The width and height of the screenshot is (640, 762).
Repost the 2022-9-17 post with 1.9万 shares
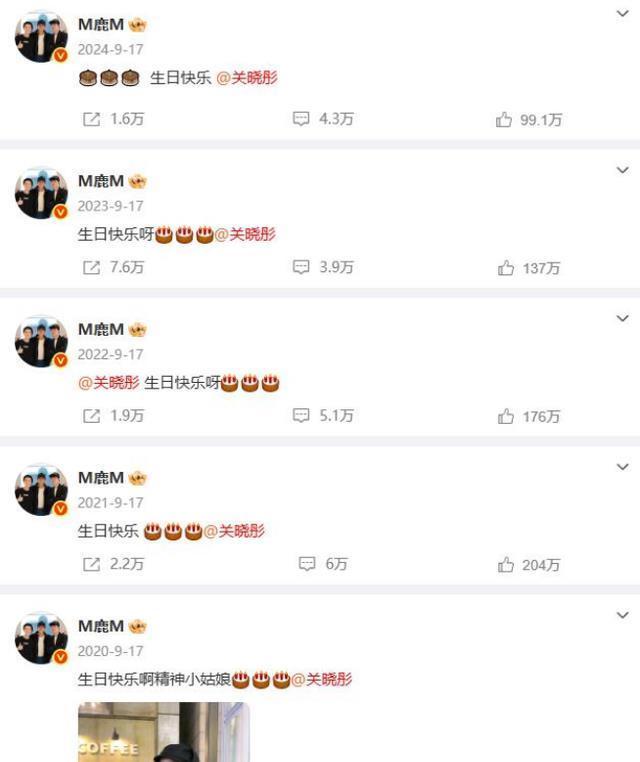pos(113,416)
